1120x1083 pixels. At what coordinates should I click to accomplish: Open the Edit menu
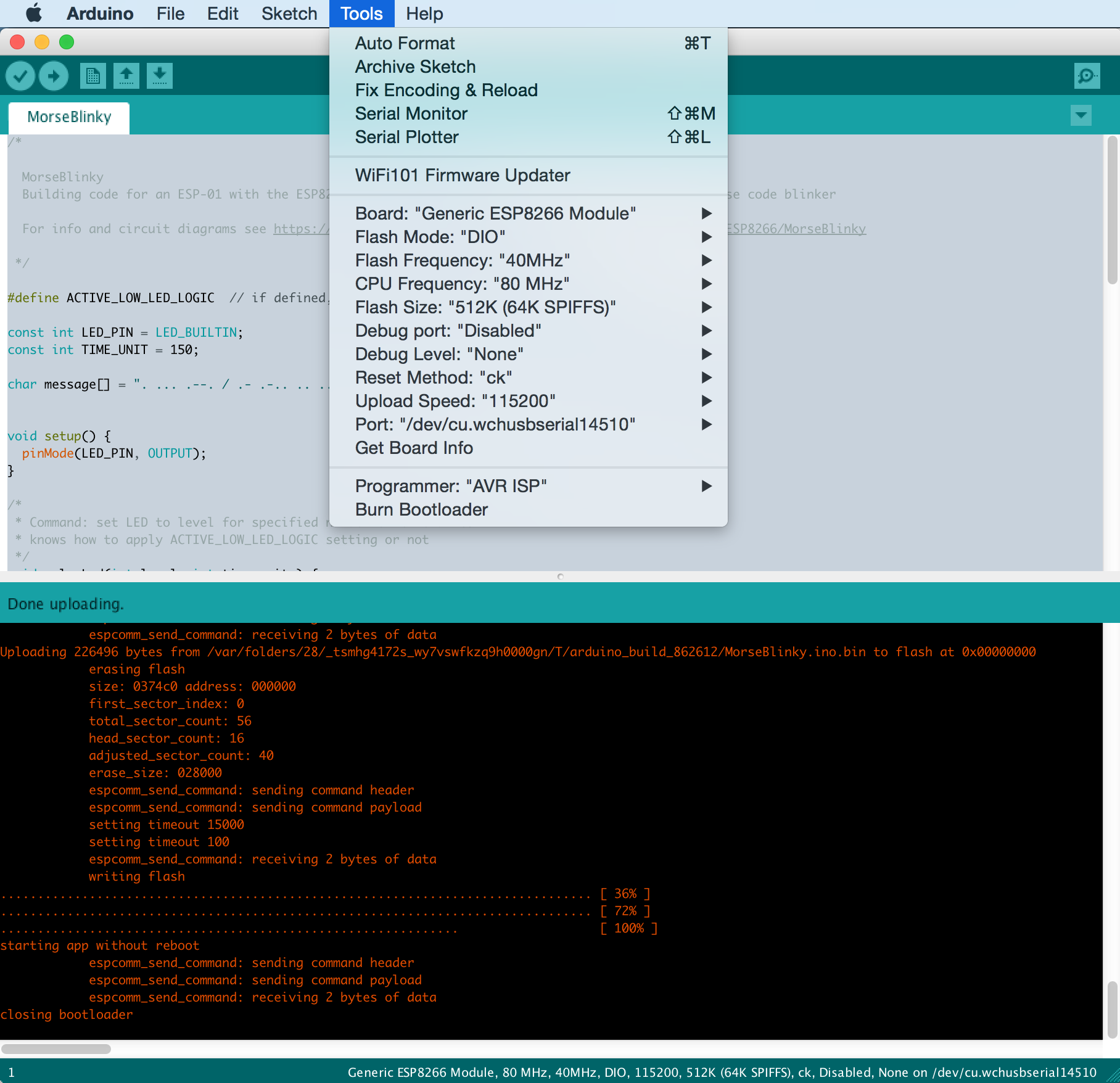click(223, 14)
